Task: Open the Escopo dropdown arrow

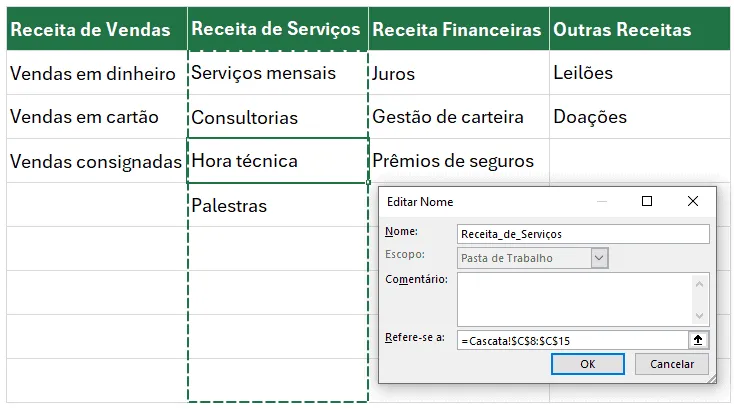Action: pyautogui.click(x=599, y=258)
